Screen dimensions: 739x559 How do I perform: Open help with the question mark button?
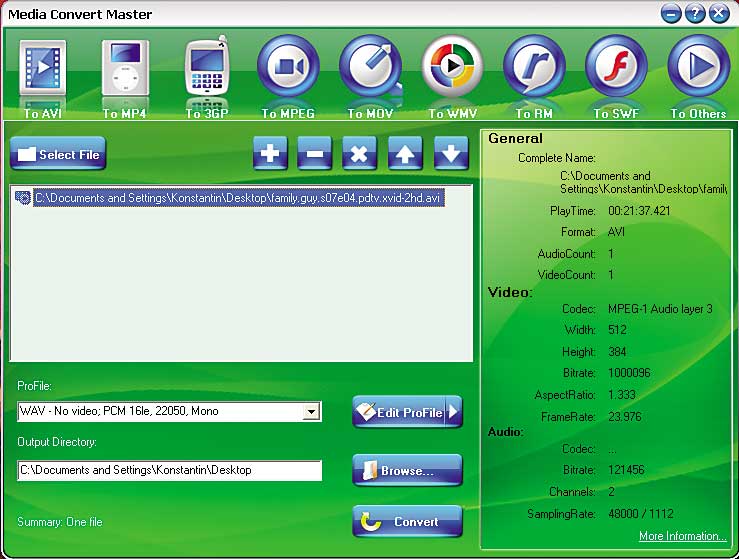(695, 13)
